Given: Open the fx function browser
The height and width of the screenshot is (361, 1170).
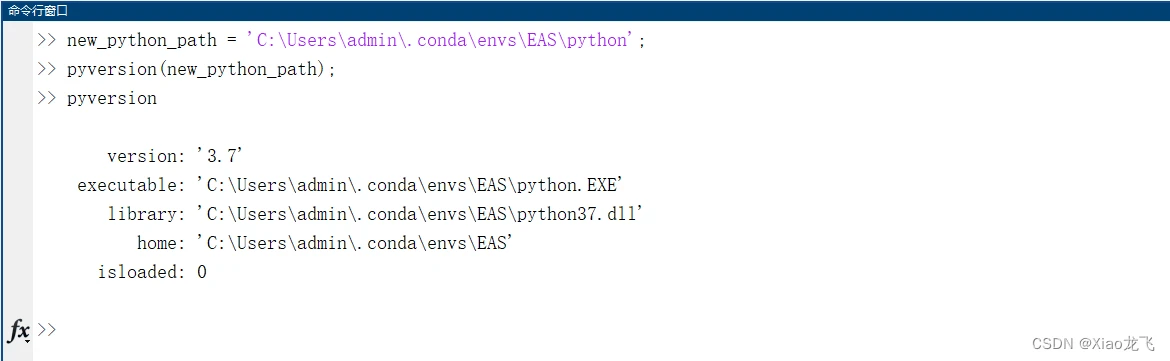Looking at the screenshot, I should [18, 329].
